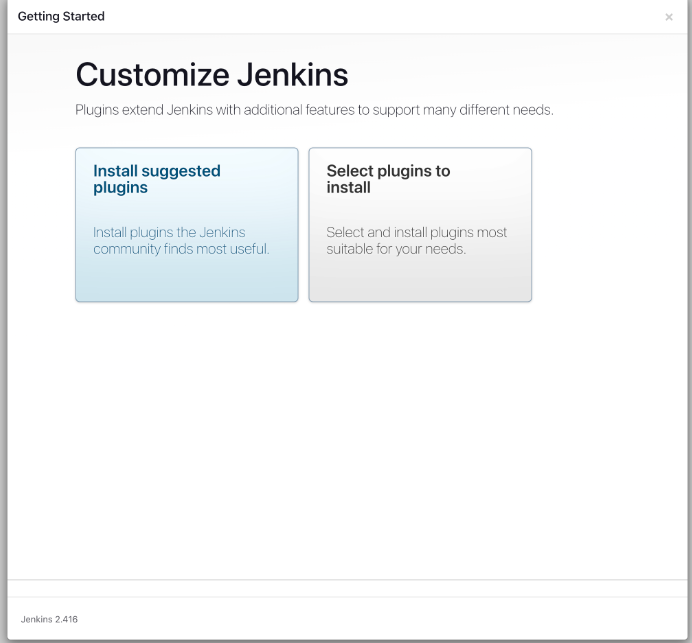692x643 pixels.
Task: Choose Select plugins to install option
Action: point(420,225)
